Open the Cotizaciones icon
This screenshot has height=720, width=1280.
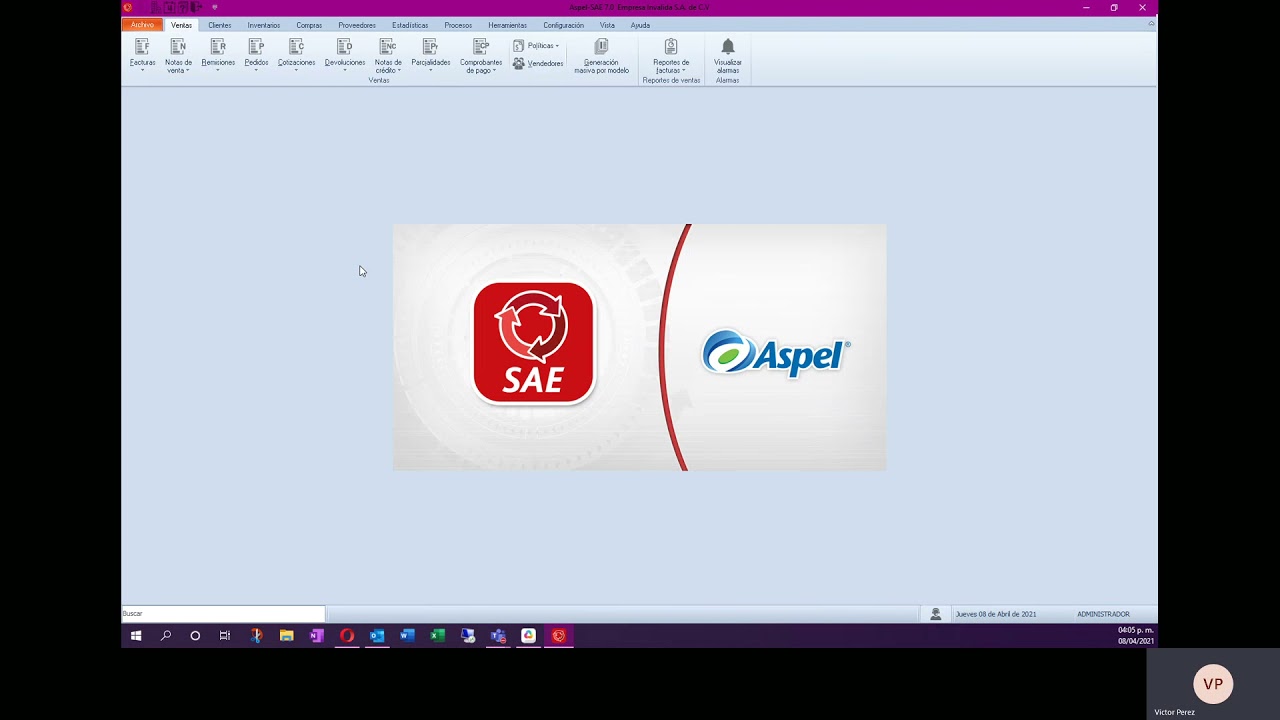296,46
